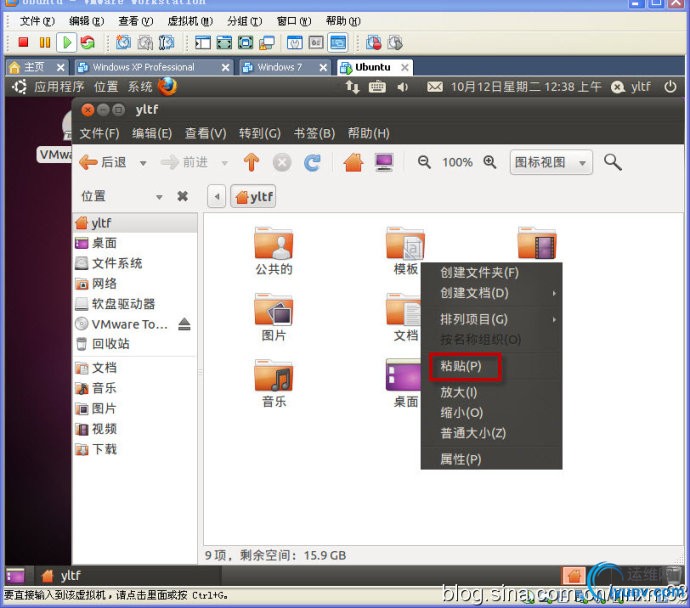Click the yltf user indicator in panel
Image resolution: width=690 pixels, height=608 pixels.
[x=631, y=87]
